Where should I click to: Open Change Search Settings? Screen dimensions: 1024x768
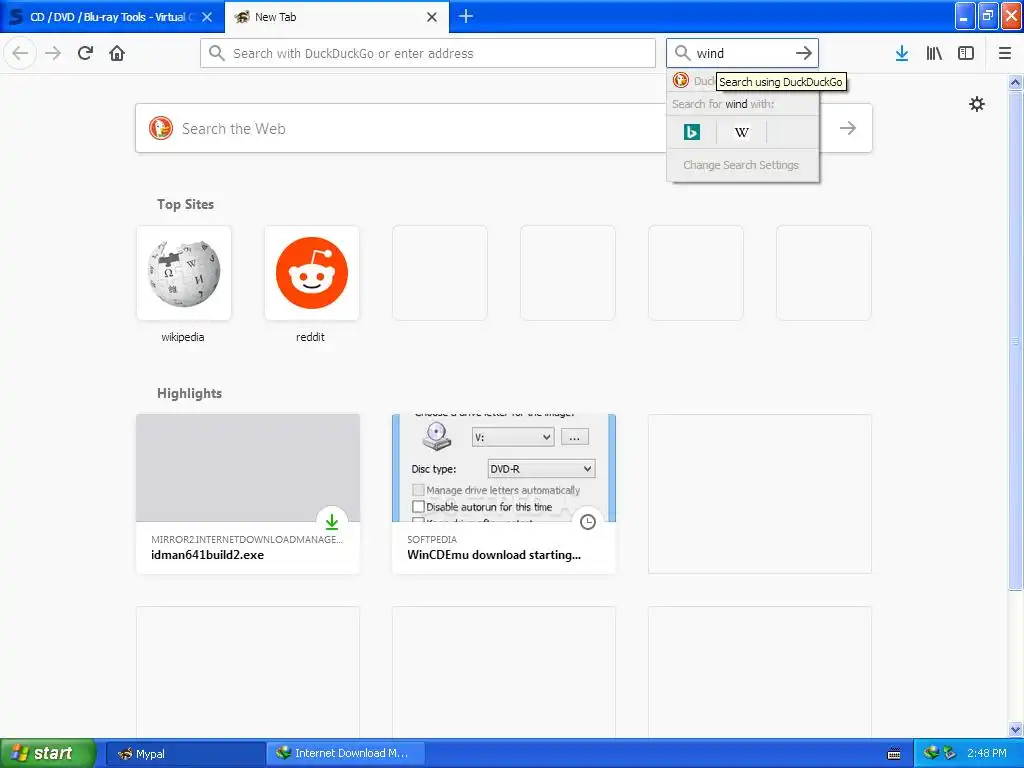pos(741,165)
